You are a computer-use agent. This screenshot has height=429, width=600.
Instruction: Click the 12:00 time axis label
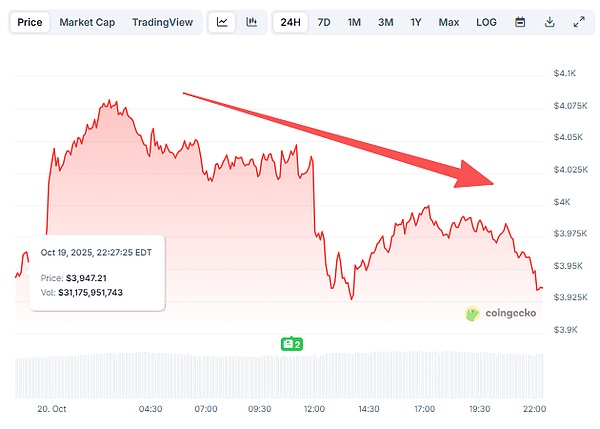pyautogui.click(x=315, y=409)
